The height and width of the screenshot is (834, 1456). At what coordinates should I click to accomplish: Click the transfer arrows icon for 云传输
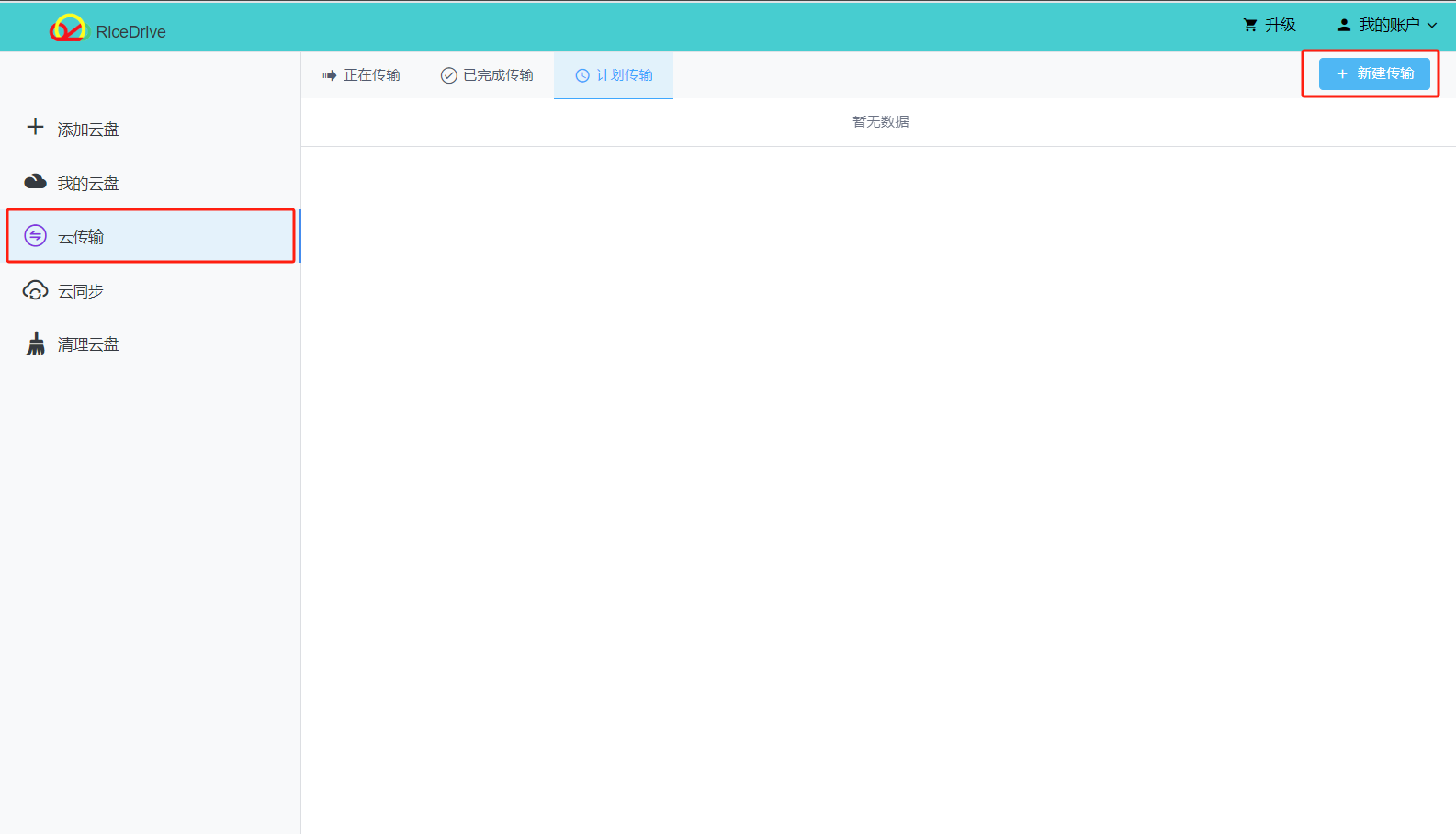35,236
